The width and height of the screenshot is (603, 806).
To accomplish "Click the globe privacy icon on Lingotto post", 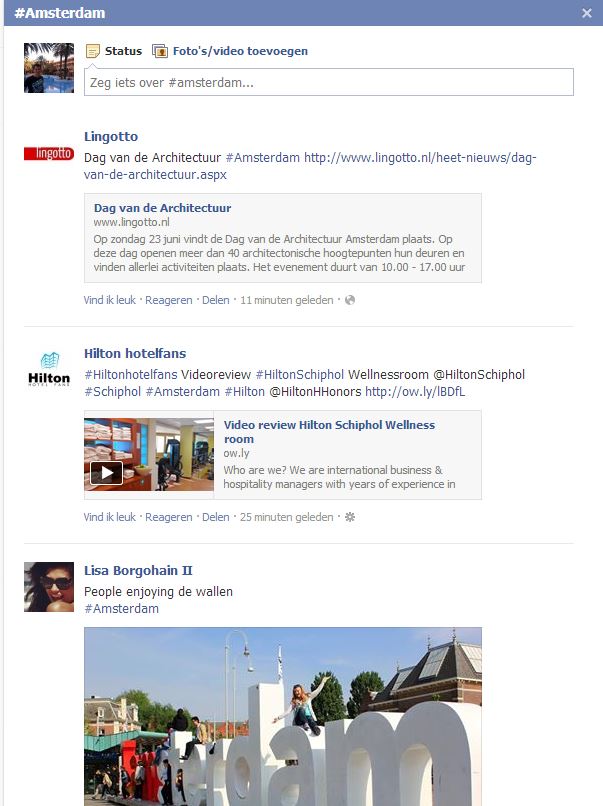I will point(350,300).
